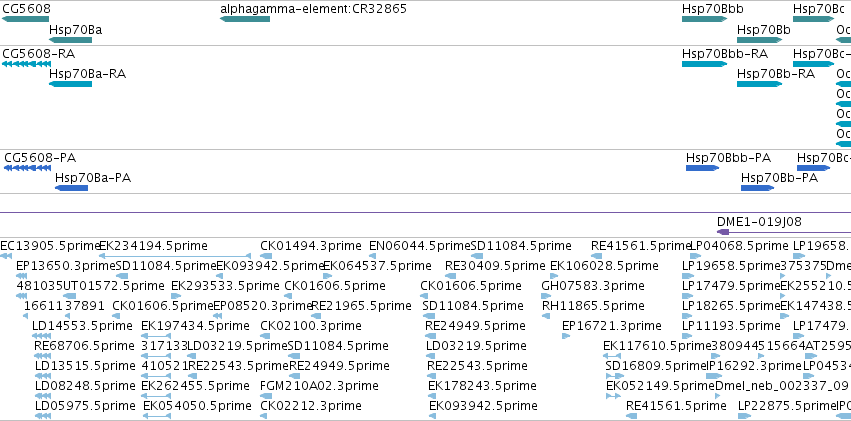
Task: Click the EK054050.5prime label
Action: [x=198, y=405]
